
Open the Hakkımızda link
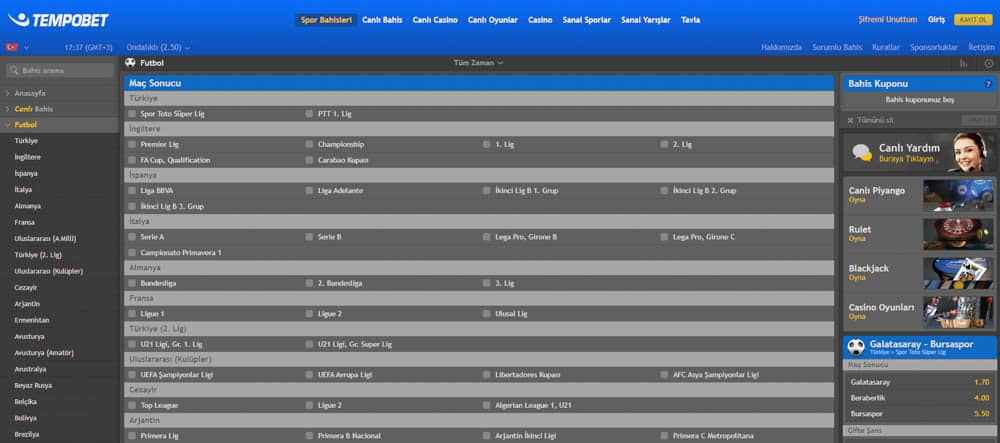pos(781,48)
